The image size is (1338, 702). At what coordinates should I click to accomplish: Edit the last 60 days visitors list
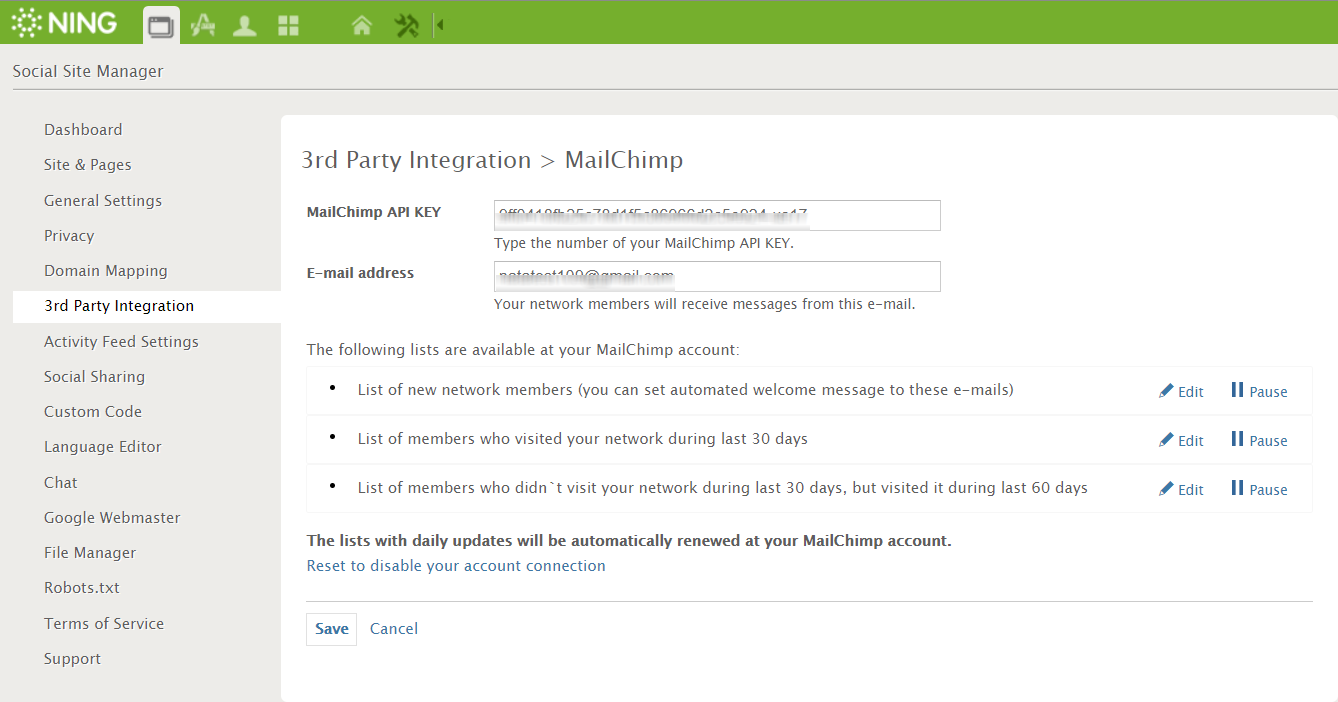(x=1181, y=490)
